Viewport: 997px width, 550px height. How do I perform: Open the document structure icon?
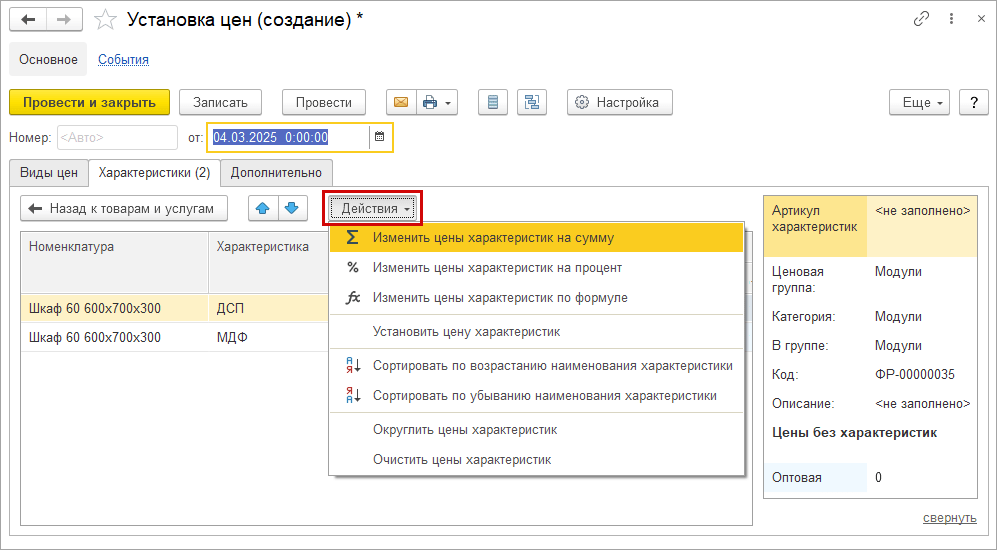coord(532,102)
